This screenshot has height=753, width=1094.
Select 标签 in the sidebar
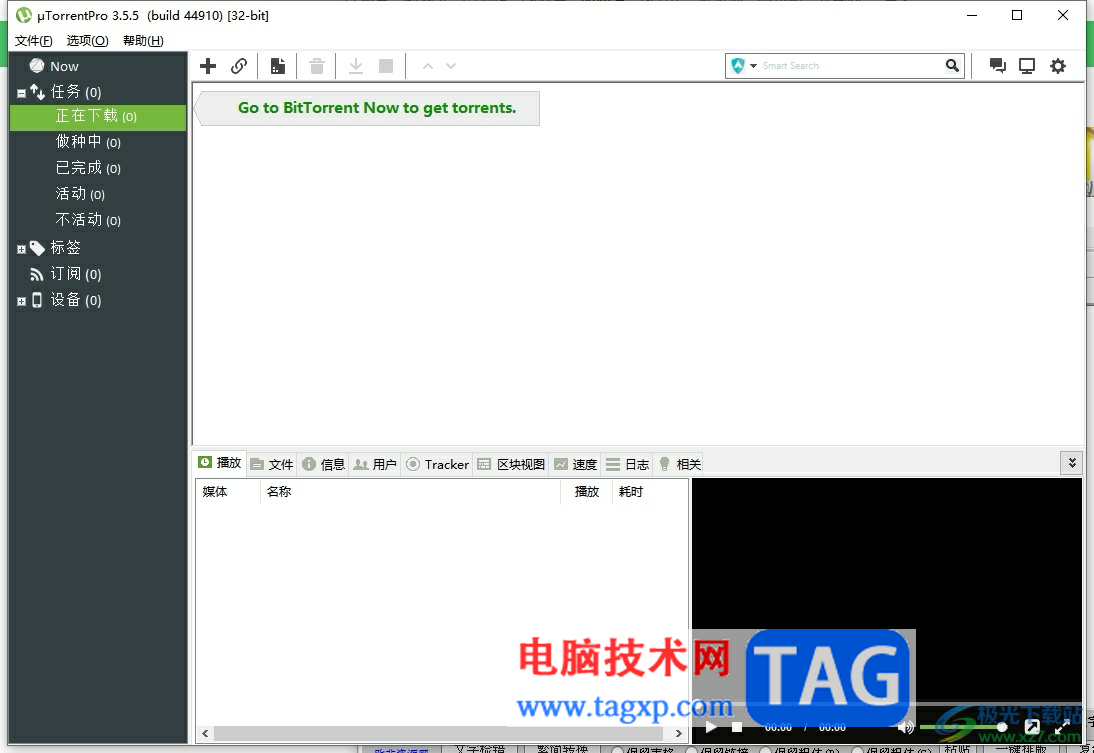click(x=66, y=248)
